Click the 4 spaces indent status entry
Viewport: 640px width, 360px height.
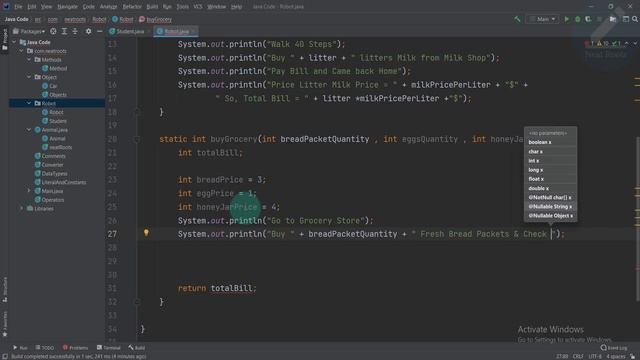tap(616, 356)
